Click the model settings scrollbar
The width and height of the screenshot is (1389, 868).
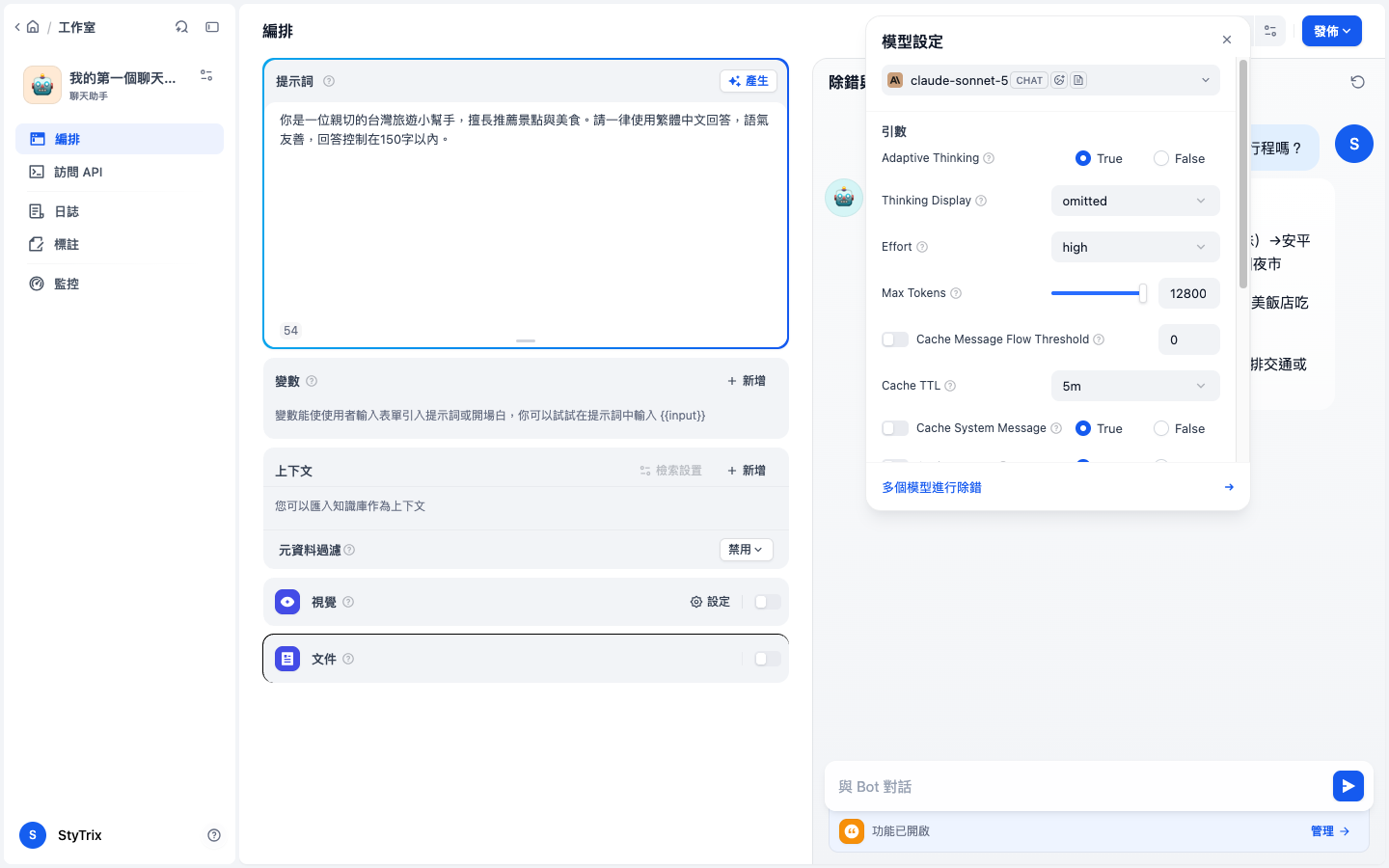pyautogui.click(x=1243, y=174)
